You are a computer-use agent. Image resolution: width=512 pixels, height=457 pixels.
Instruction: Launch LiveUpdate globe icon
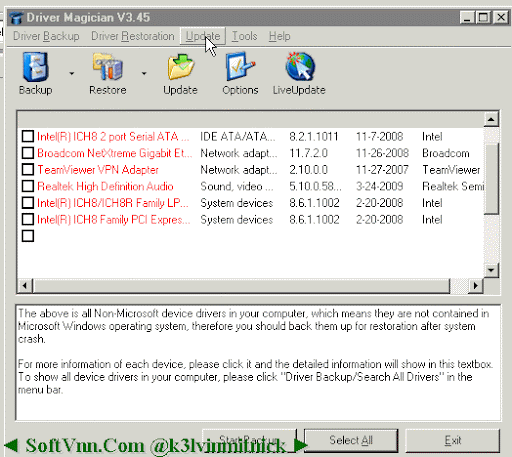(300, 67)
